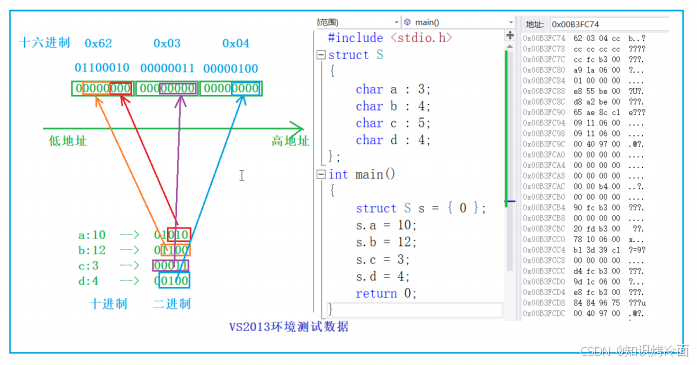
Task: Click the 'return 0;' line
Action: pos(385,293)
